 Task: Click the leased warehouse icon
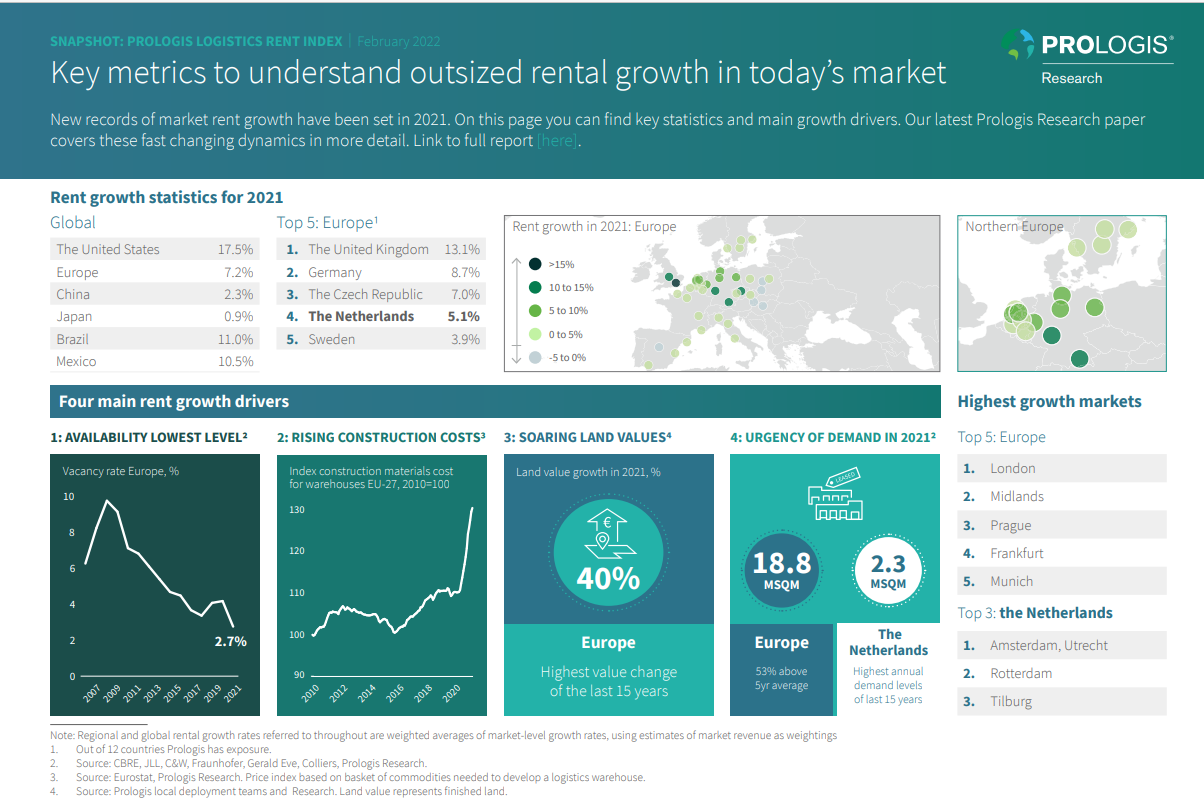point(834,495)
